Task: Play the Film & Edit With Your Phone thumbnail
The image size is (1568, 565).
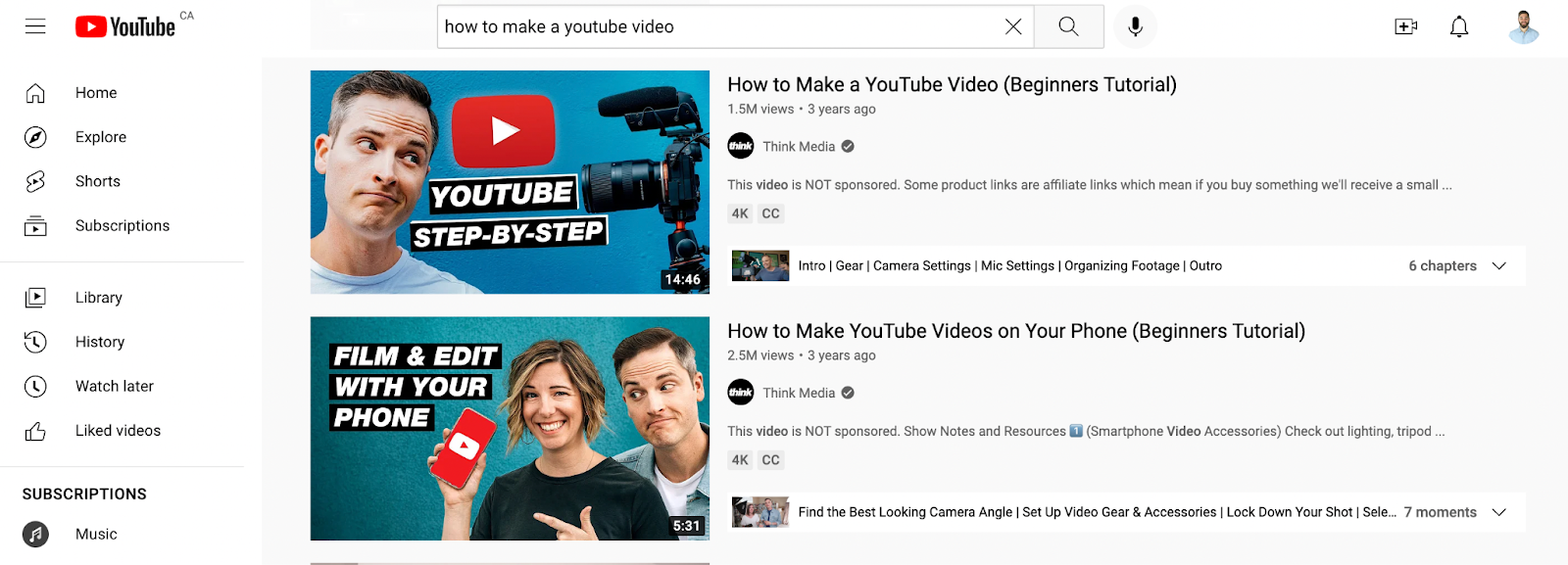Action: pos(510,428)
